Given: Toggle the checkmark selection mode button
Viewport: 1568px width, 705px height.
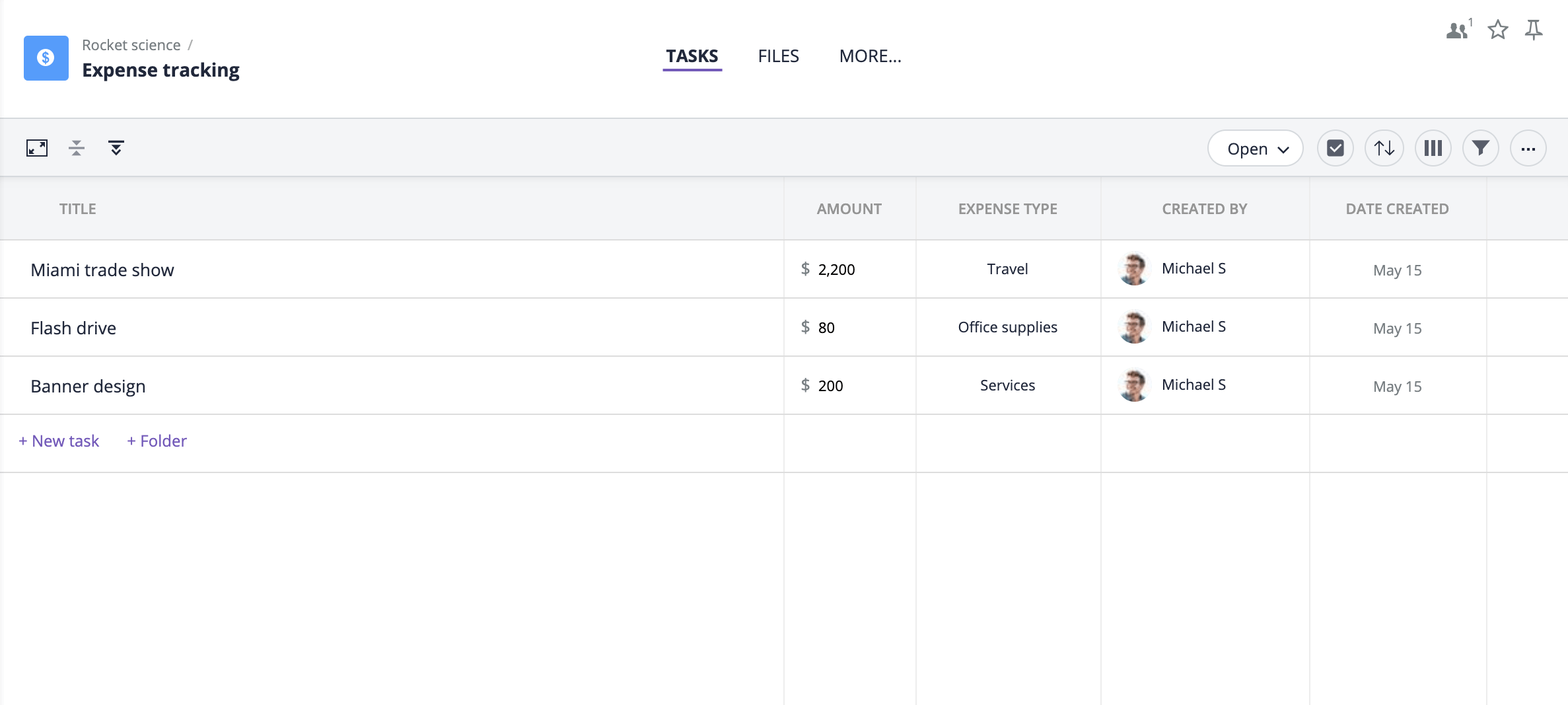Looking at the screenshot, I should click(1336, 149).
